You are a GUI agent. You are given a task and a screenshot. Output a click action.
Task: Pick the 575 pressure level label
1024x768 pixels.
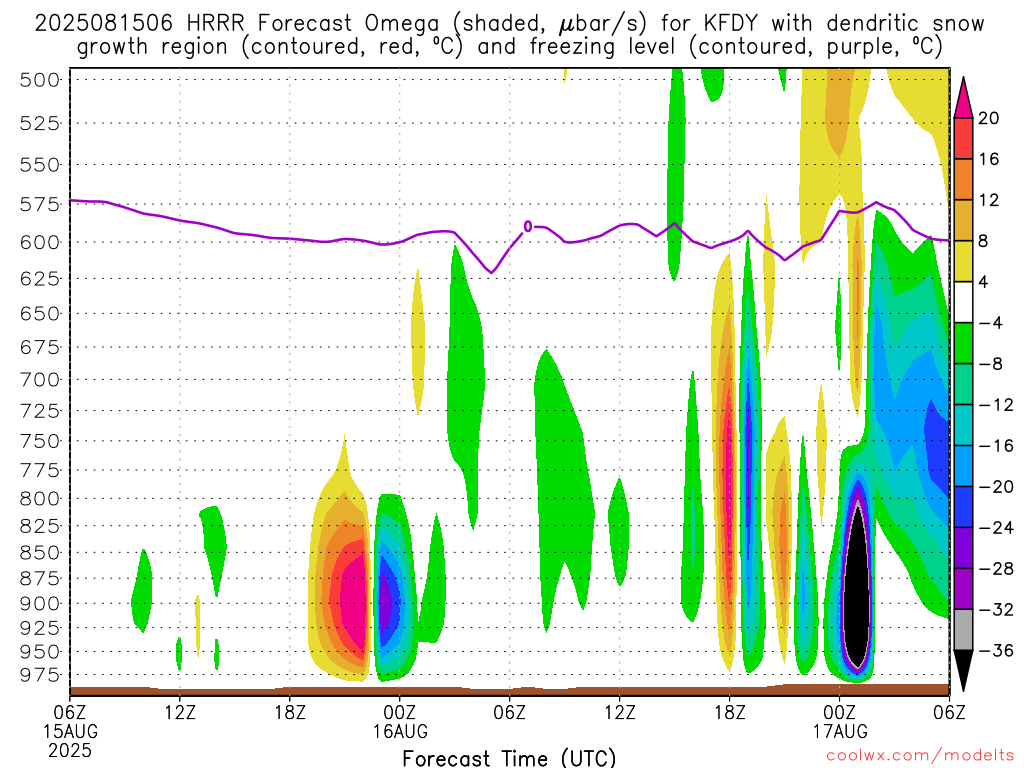tap(40, 205)
